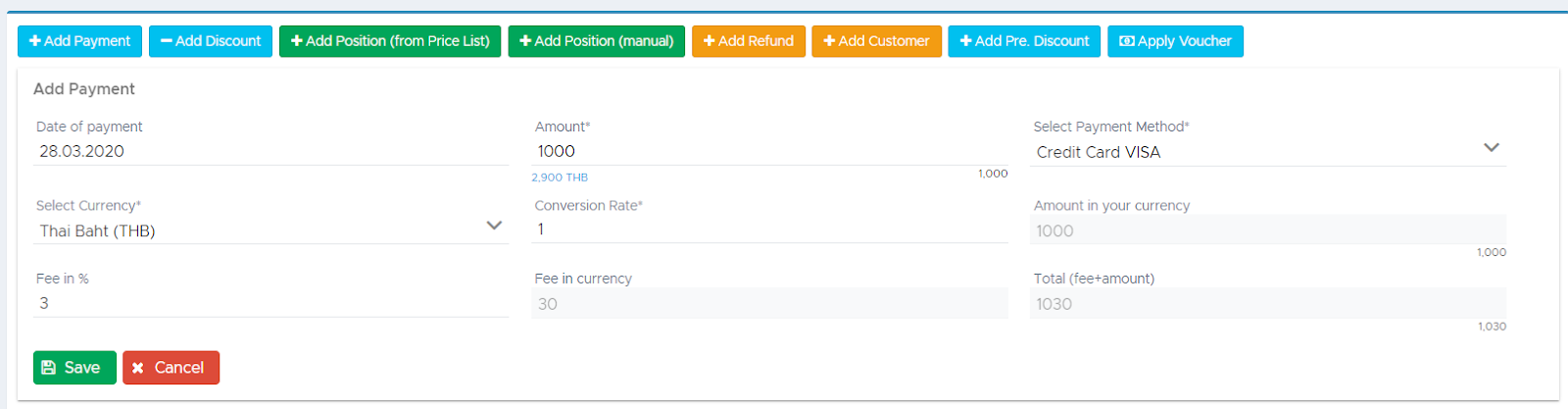Open the Select Payment Method dropdown

coord(1268,152)
